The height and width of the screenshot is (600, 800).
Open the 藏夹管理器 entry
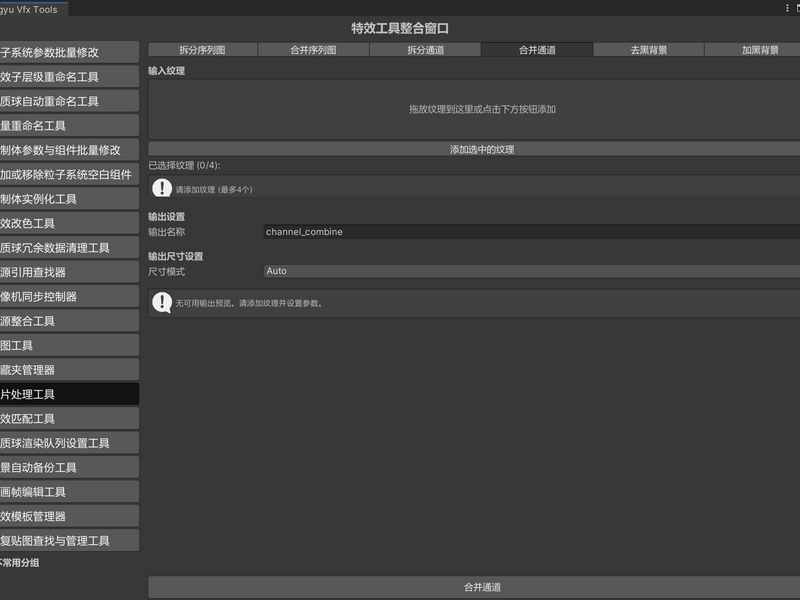pos(69,369)
